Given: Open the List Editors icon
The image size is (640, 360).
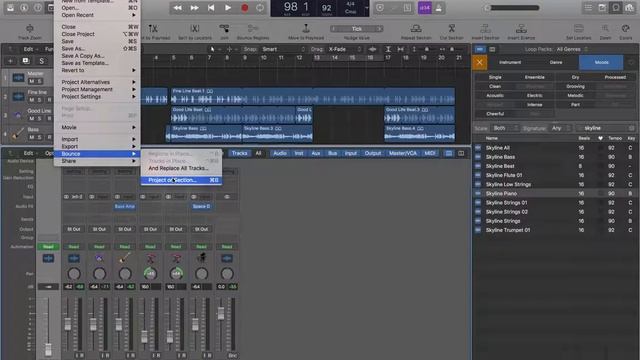Looking at the screenshot, I should coord(588,8).
